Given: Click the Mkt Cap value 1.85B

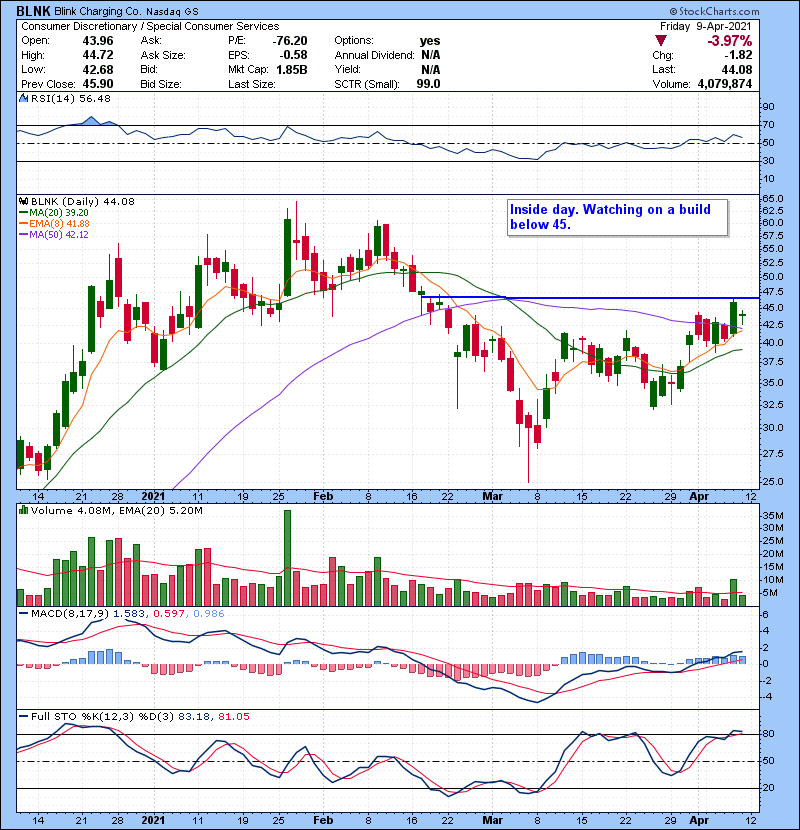Looking at the screenshot, I should (x=292, y=69).
